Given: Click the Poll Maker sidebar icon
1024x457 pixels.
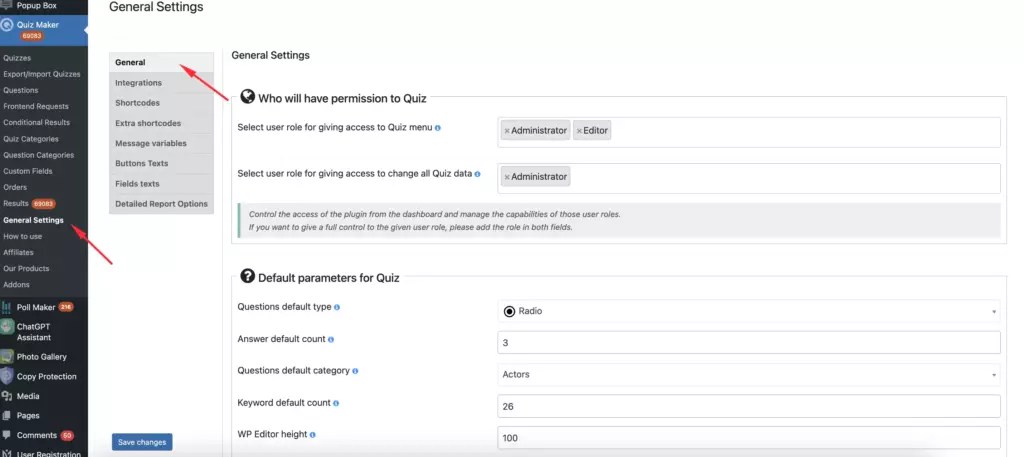Looking at the screenshot, I should pyautogui.click(x=7, y=307).
